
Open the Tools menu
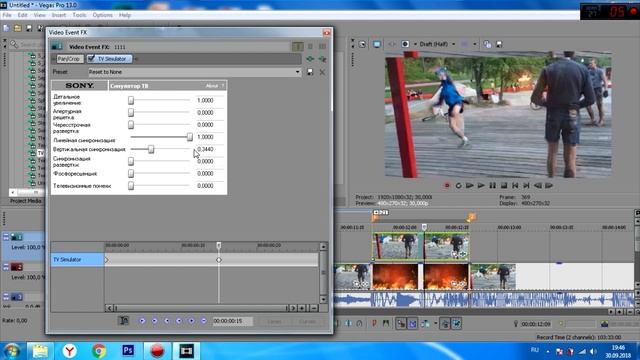[x=79, y=15]
